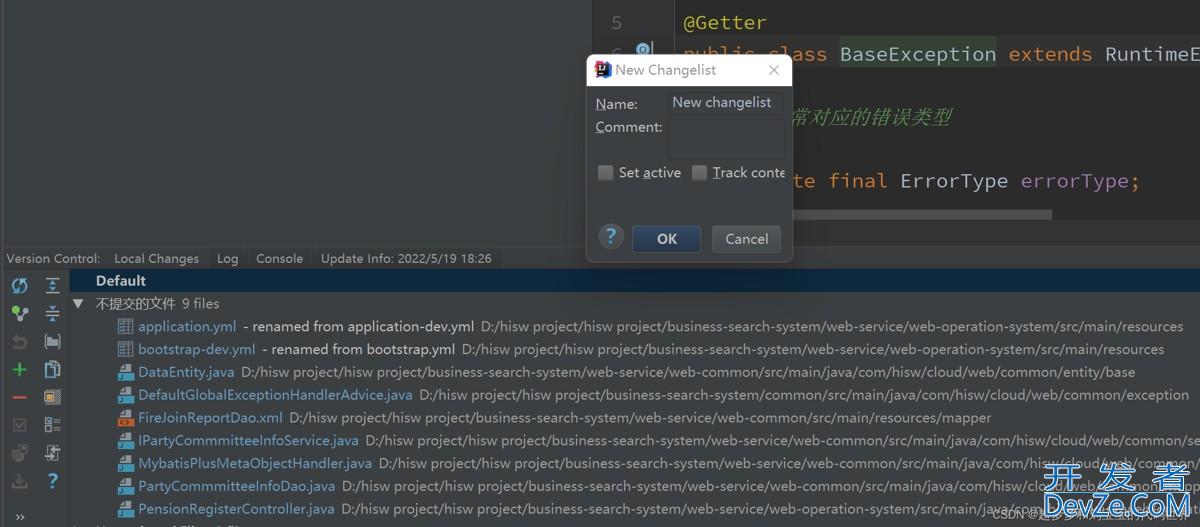Expand the hidden toolbar items chevron
Viewport: 1200px width, 527px height.
(19, 516)
